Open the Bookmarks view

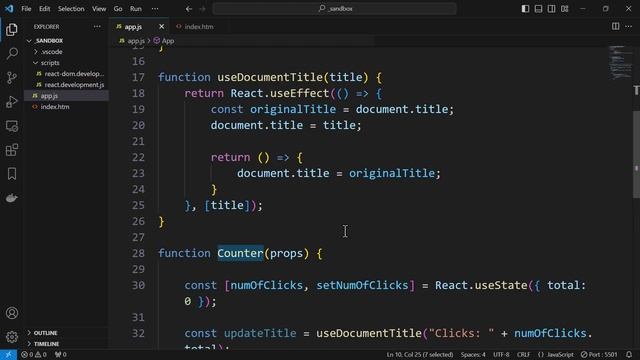(12, 174)
